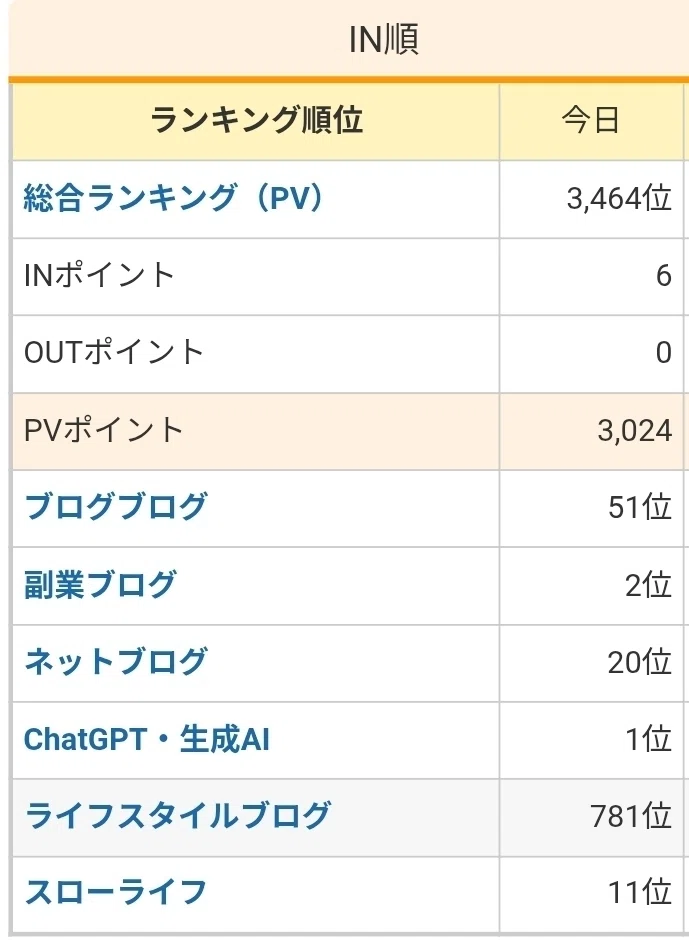689x940 pixels.
Task: Click the highlighted PVポイント row label
Action: (103, 430)
